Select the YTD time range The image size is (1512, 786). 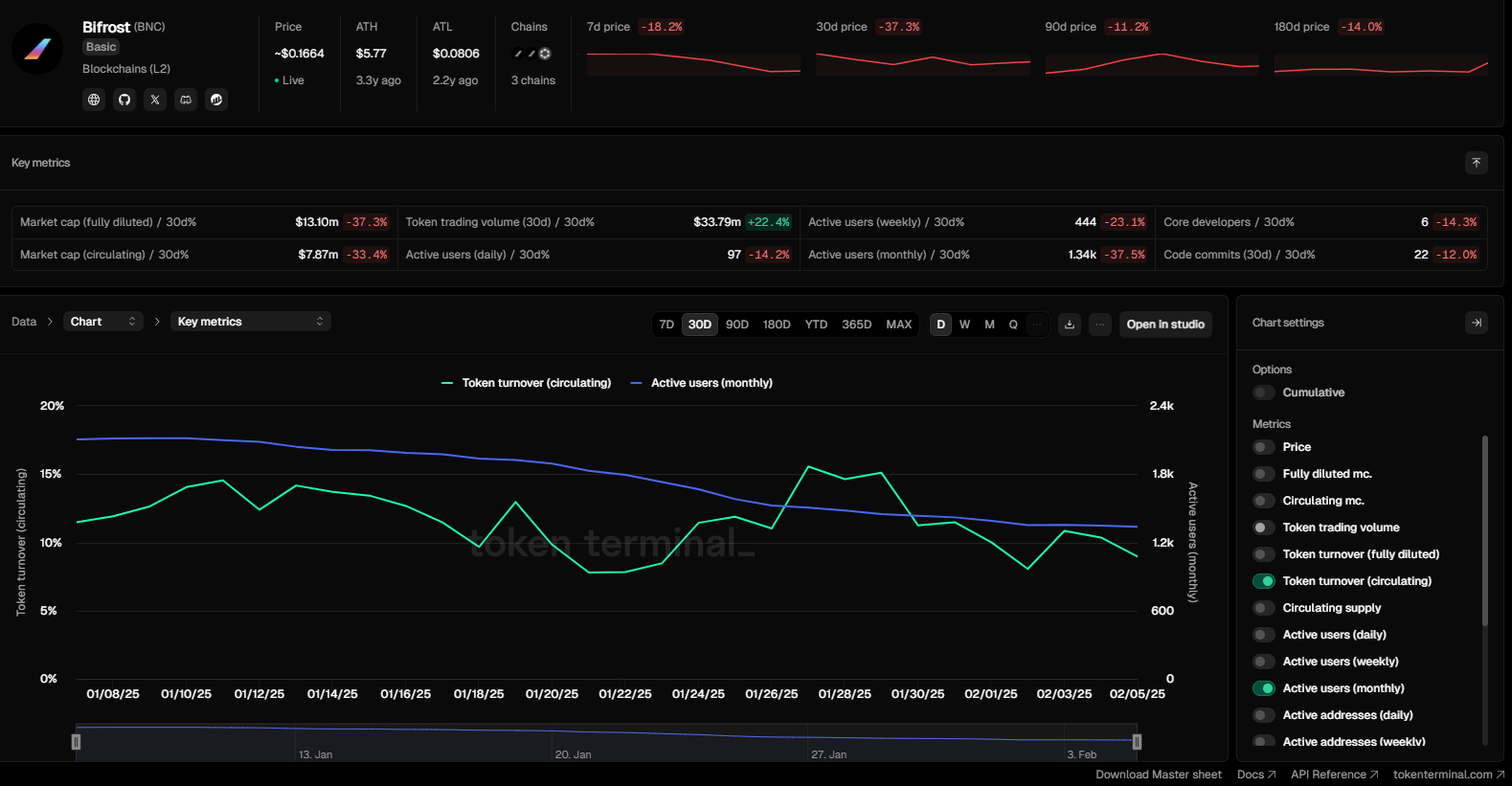point(816,325)
